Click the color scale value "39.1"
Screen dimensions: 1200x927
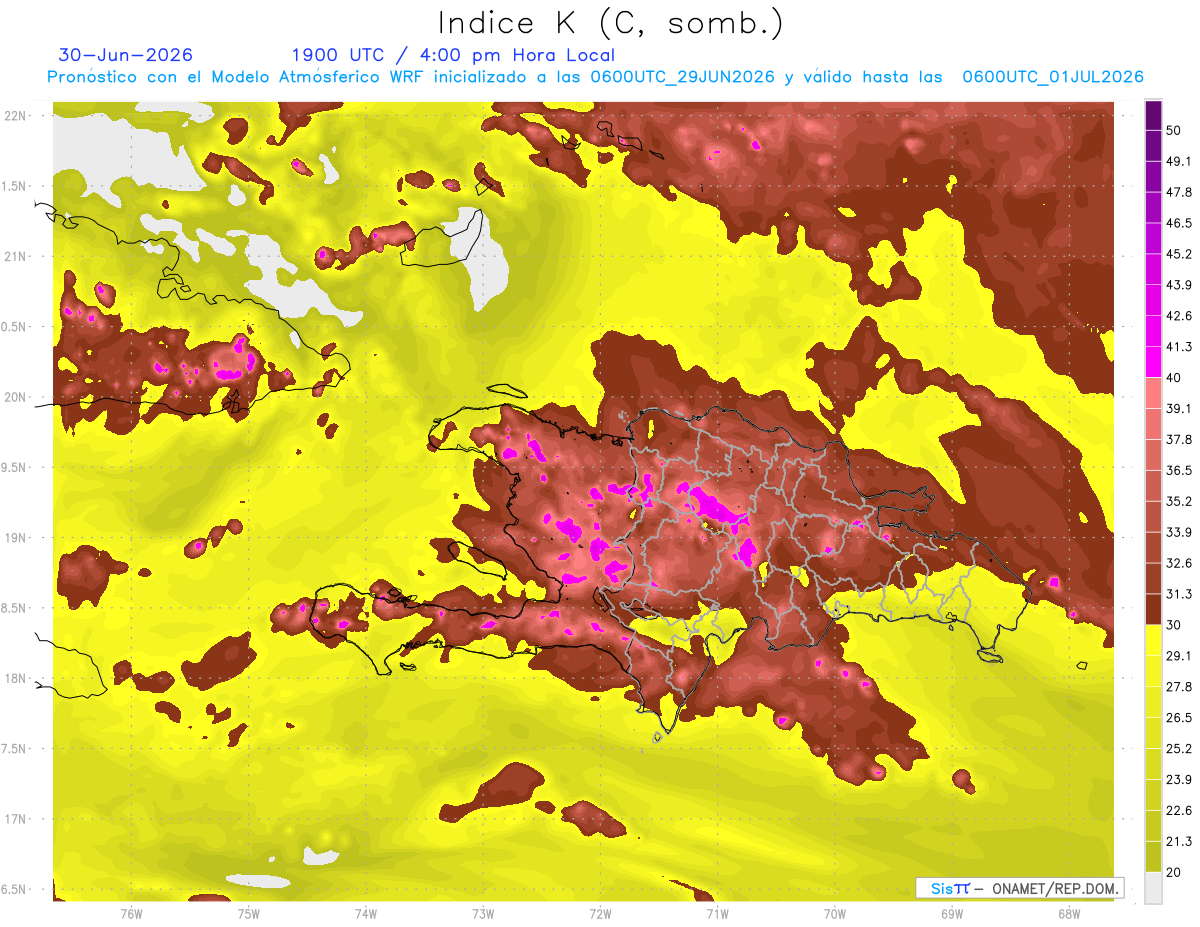pos(1178,408)
